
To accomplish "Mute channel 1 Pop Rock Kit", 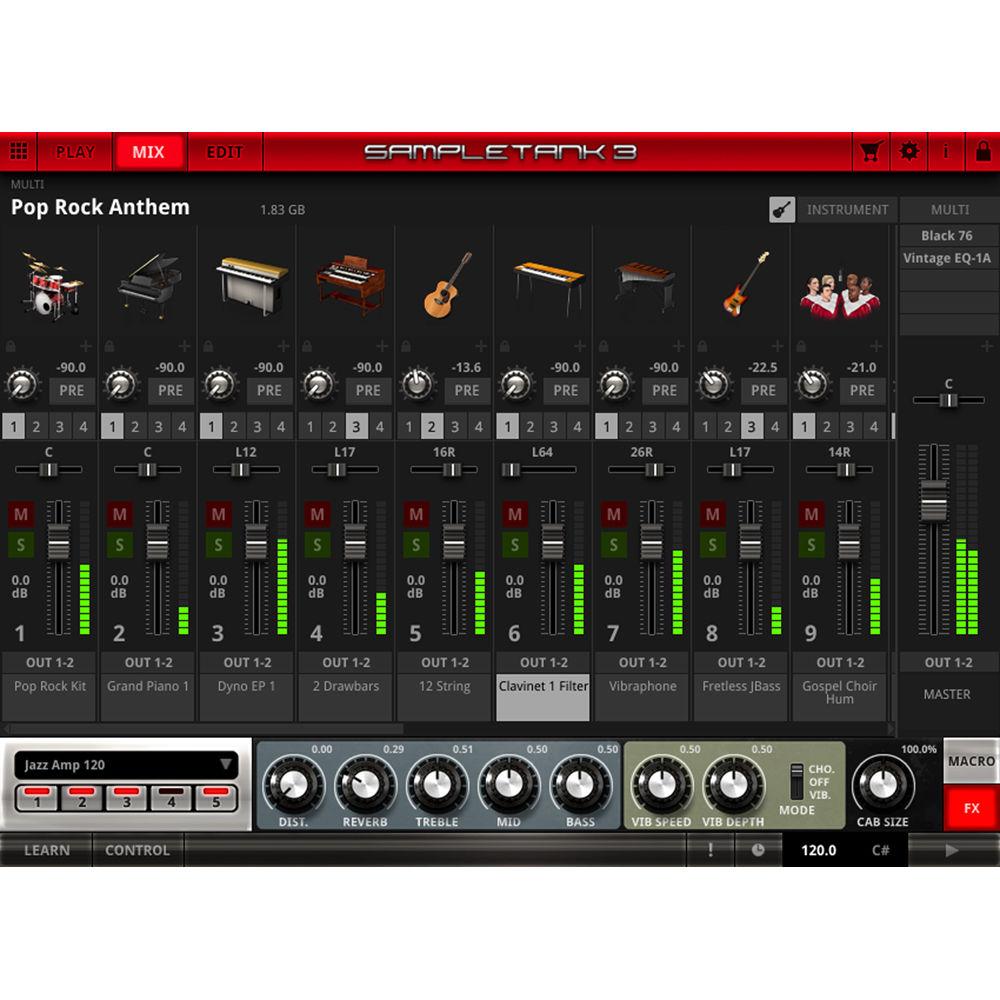I will [20, 514].
